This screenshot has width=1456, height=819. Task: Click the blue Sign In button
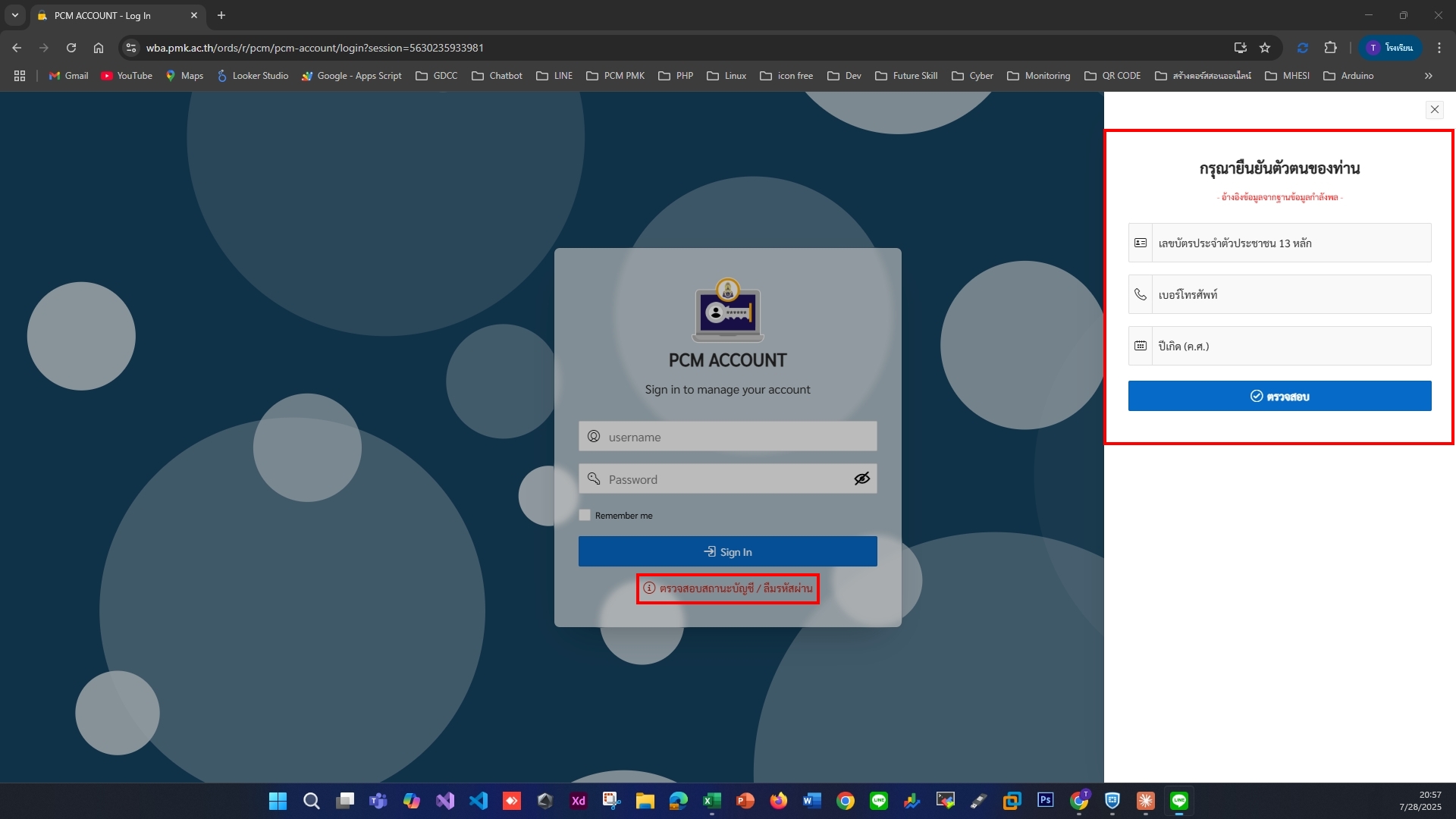click(727, 551)
